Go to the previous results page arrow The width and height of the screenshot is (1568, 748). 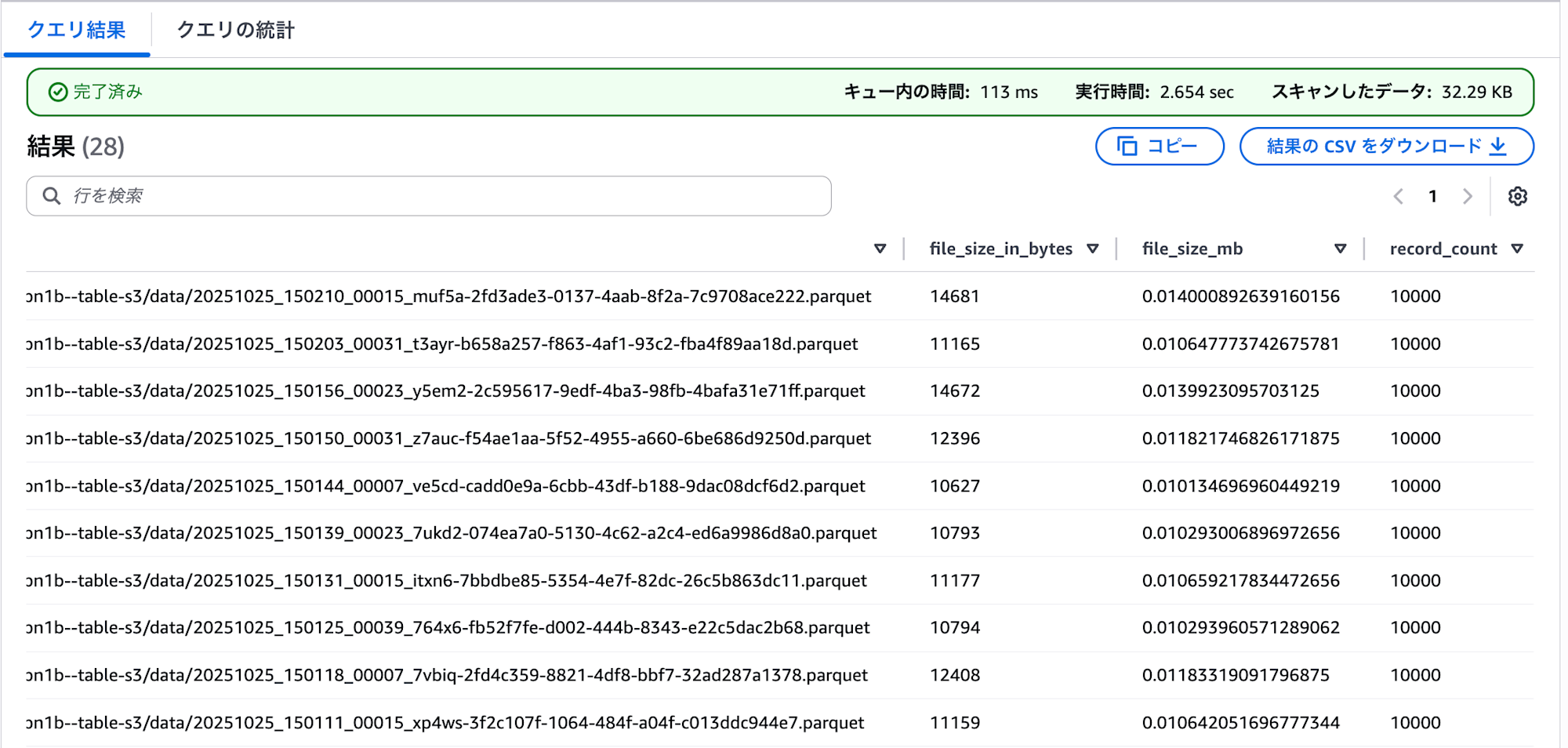pos(1398,196)
